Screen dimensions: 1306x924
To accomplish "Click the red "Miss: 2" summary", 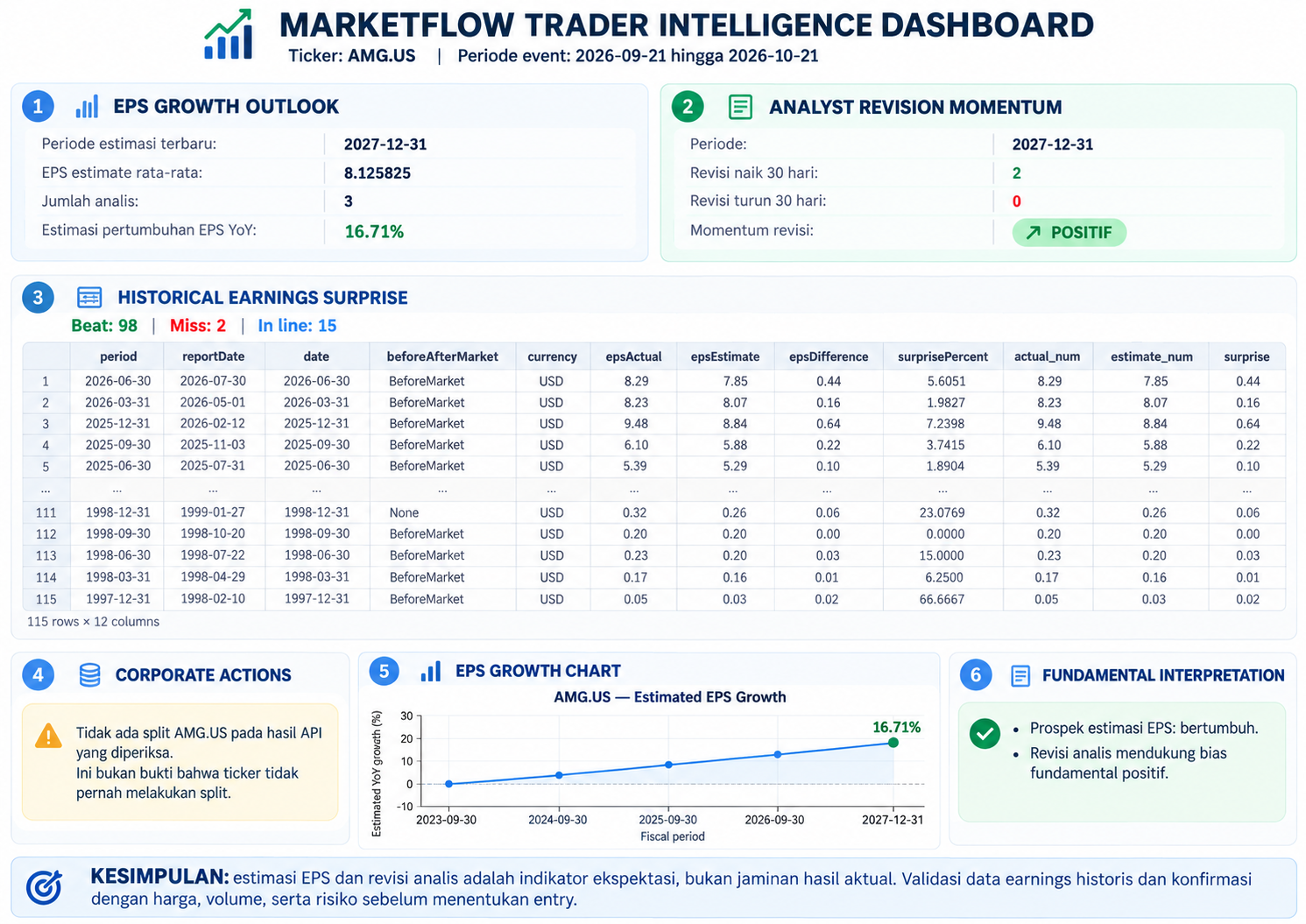I will [198, 326].
